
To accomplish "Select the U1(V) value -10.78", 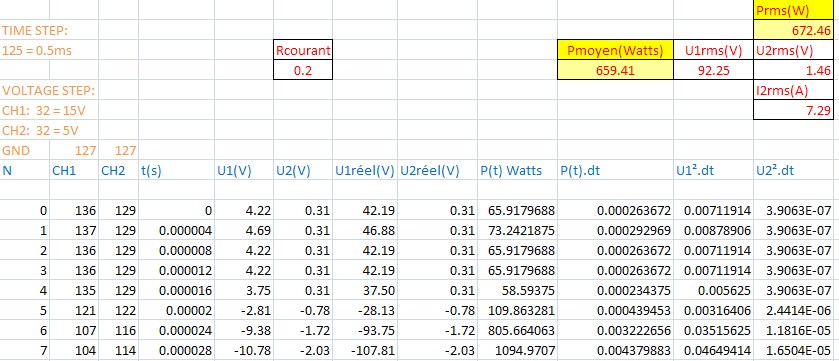I will click(243, 351).
